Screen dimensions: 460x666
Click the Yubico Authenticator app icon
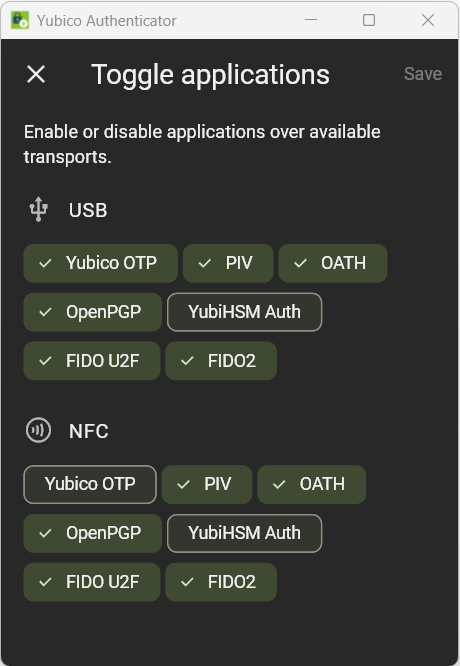[x=20, y=20]
